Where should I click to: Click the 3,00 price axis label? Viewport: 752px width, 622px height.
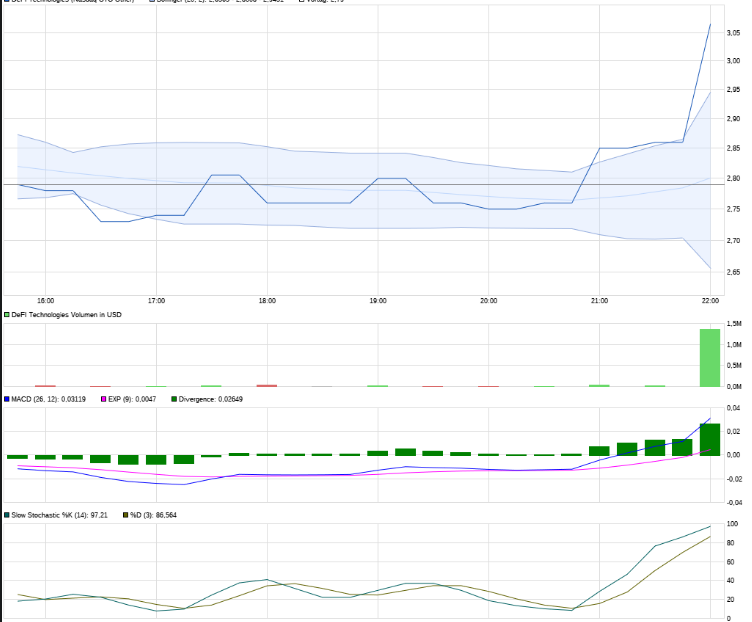[x=733, y=61]
